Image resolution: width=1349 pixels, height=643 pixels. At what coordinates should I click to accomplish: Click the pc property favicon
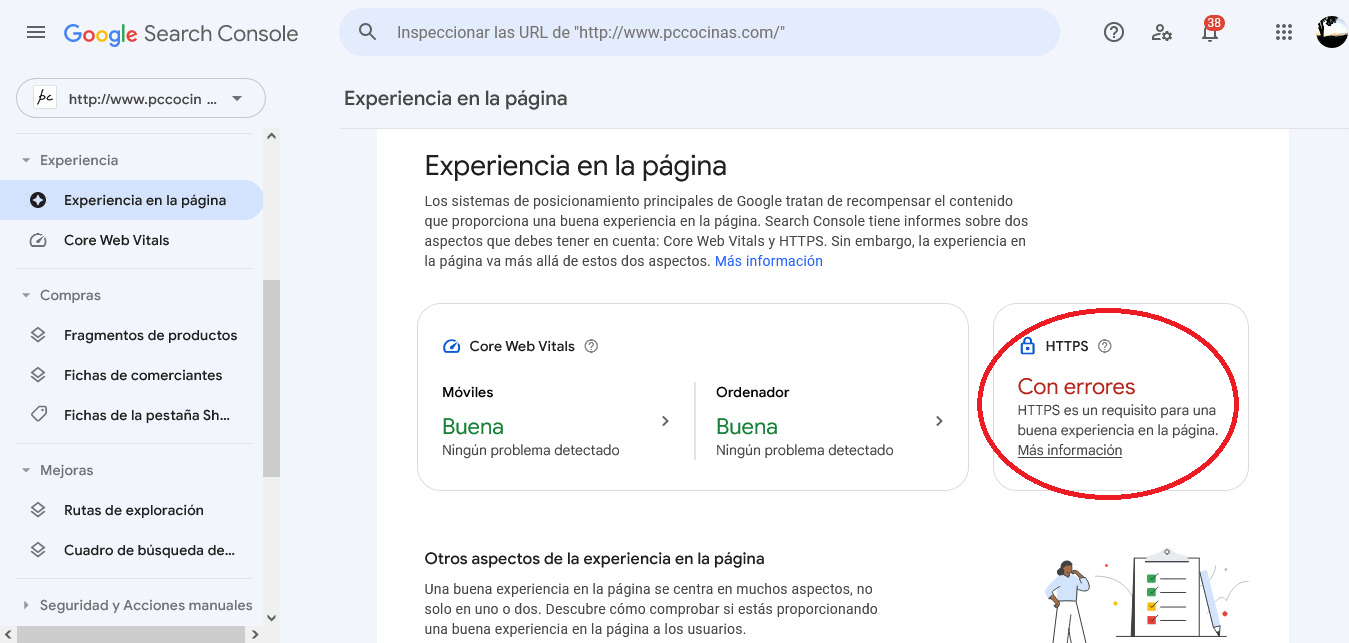click(x=45, y=98)
